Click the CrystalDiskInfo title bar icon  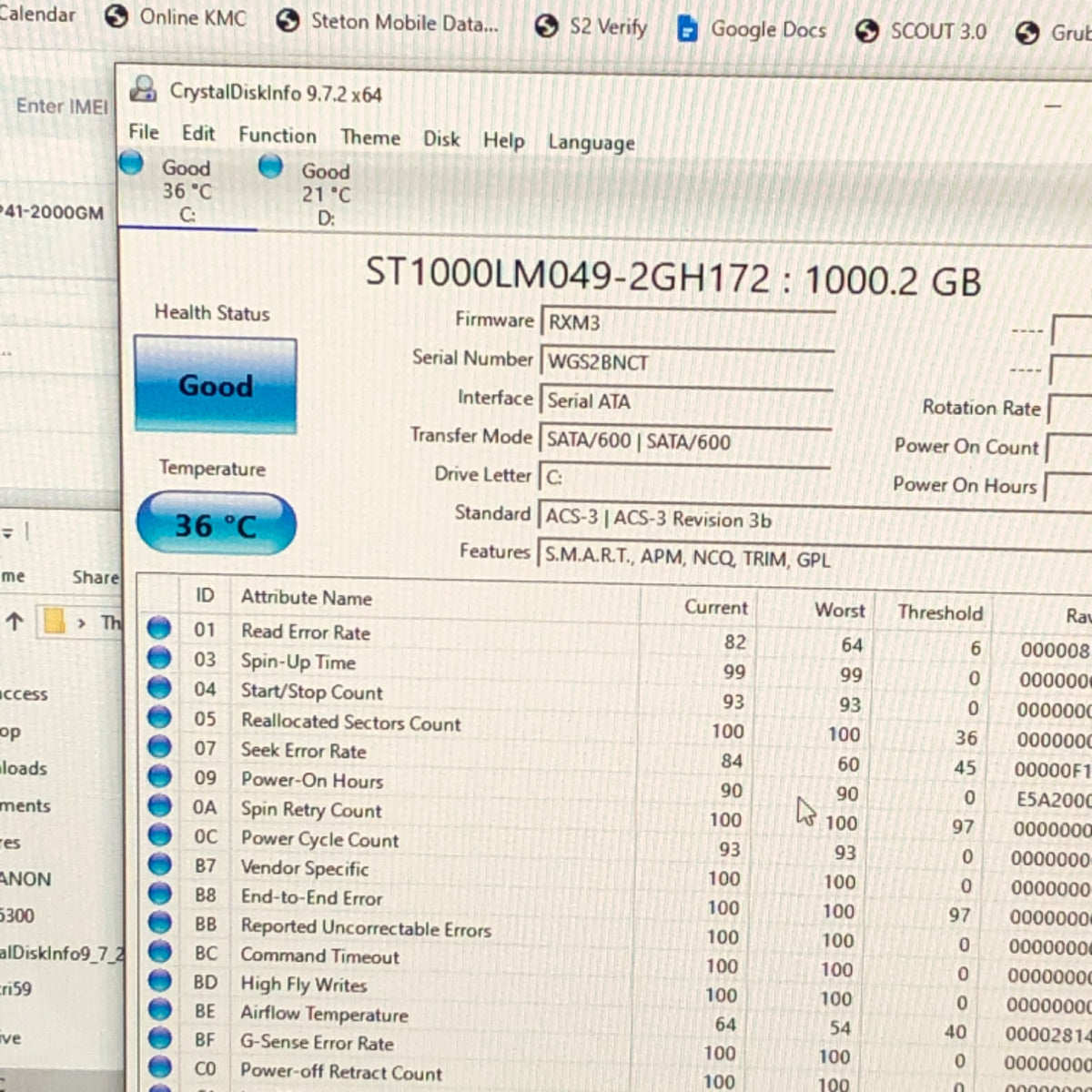point(144,90)
